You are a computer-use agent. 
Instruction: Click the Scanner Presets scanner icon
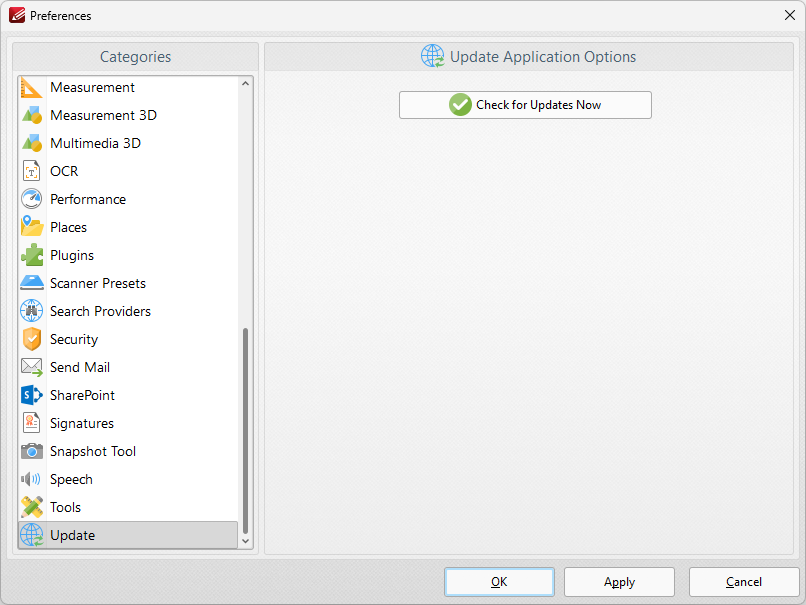tap(31, 283)
